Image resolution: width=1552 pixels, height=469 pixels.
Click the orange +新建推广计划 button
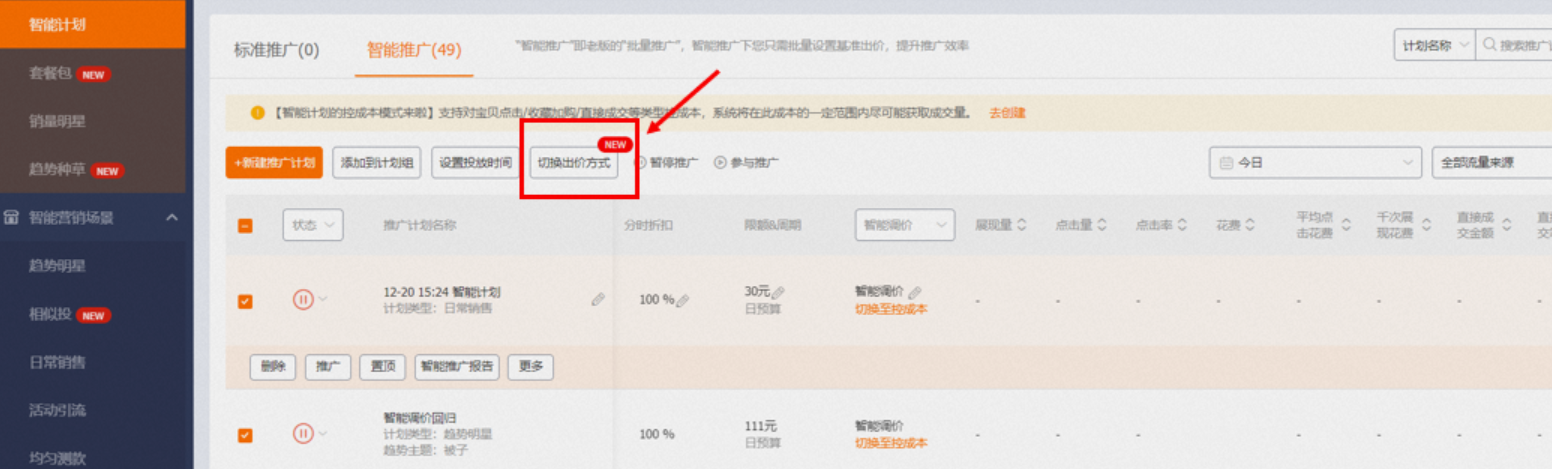tap(274, 162)
